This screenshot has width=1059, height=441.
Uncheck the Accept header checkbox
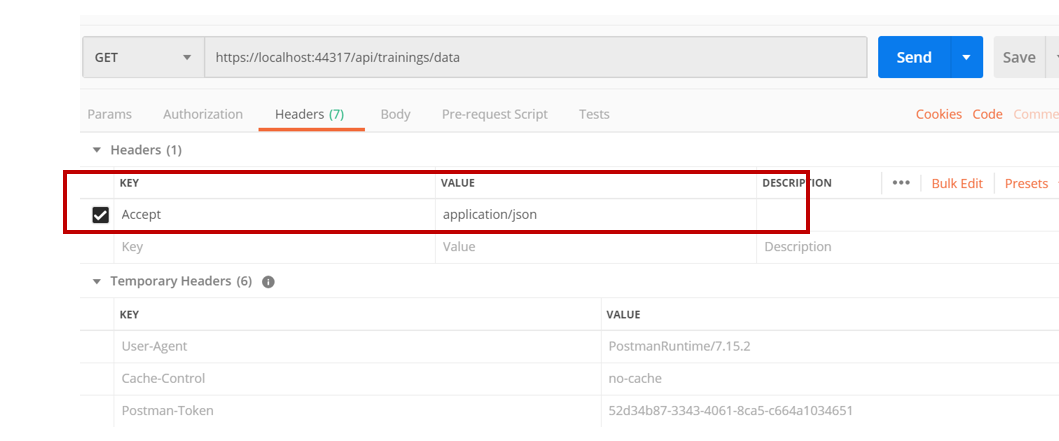tap(100, 215)
